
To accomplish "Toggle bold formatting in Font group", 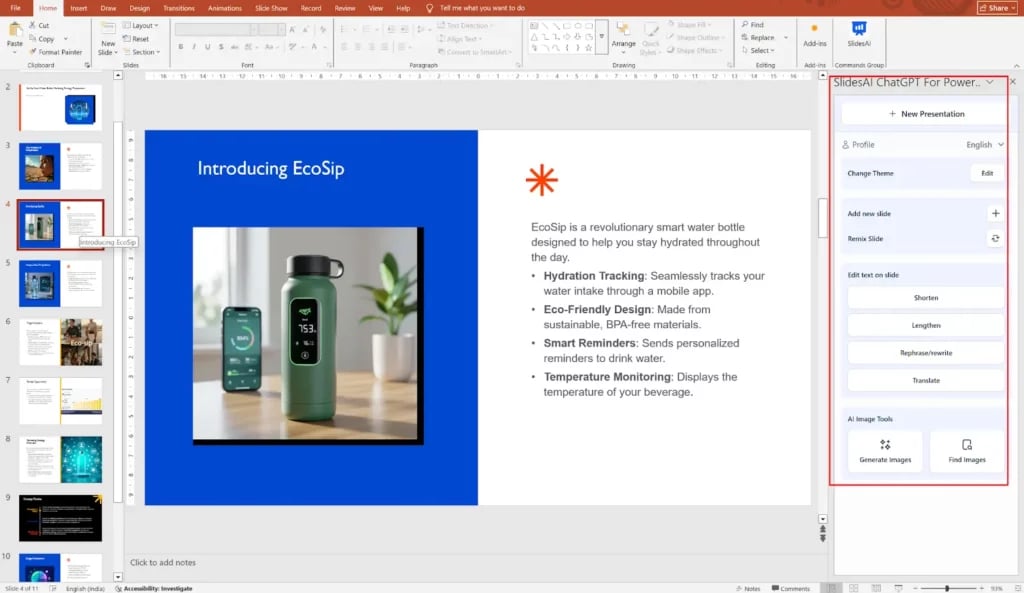I will click(x=181, y=46).
